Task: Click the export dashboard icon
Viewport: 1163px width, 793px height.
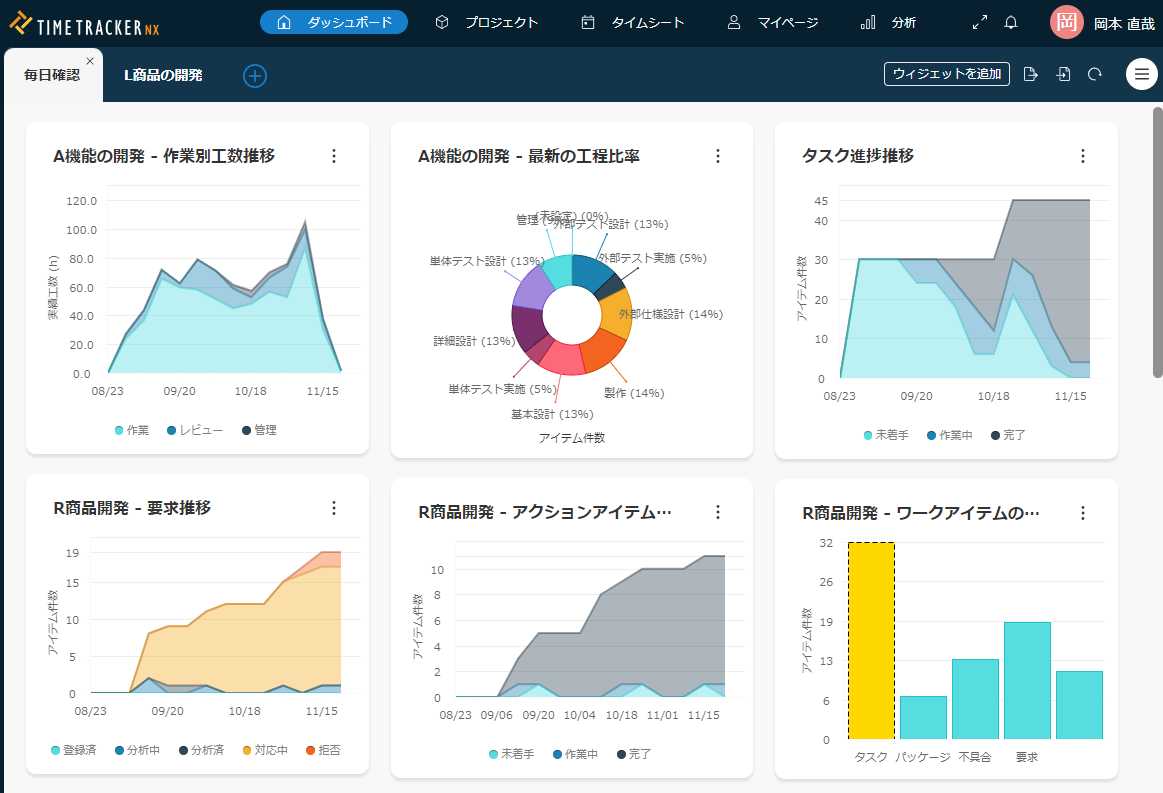Action: click(1031, 74)
